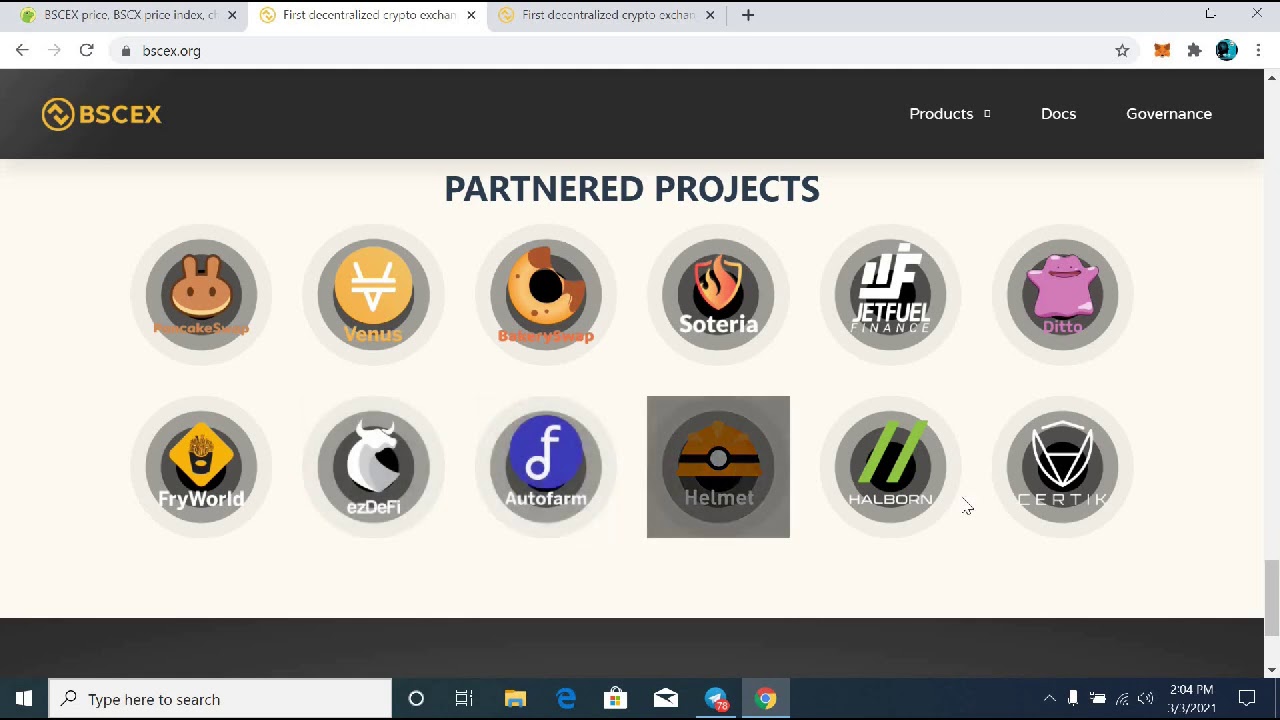The height and width of the screenshot is (720, 1280).
Task: Close the BSCEX price index tab
Action: 232,15
